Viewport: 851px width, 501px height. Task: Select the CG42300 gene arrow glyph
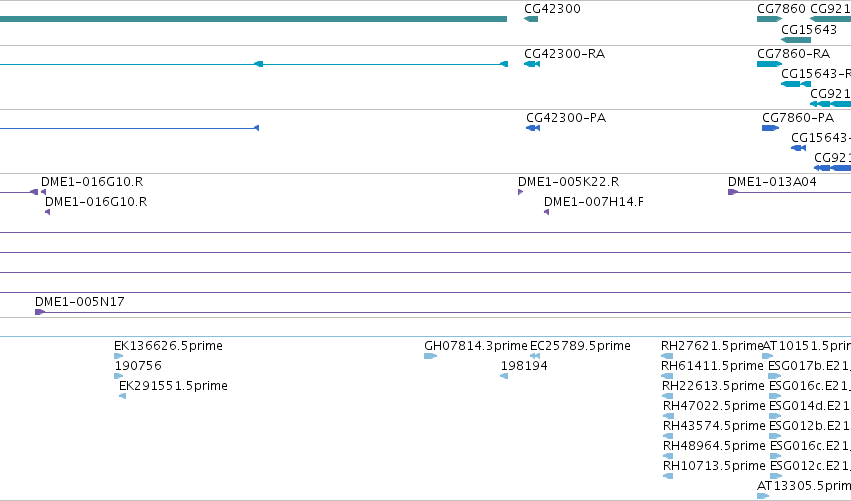[531, 19]
